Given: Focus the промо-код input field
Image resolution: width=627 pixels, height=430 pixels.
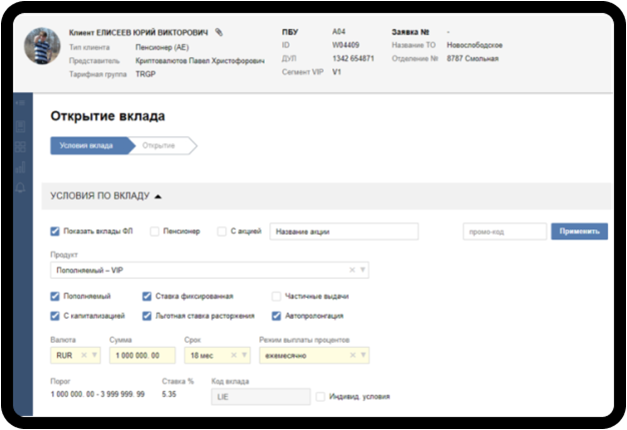Looking at the screenshot, I should pyautogui.click(x=505, y=232).
